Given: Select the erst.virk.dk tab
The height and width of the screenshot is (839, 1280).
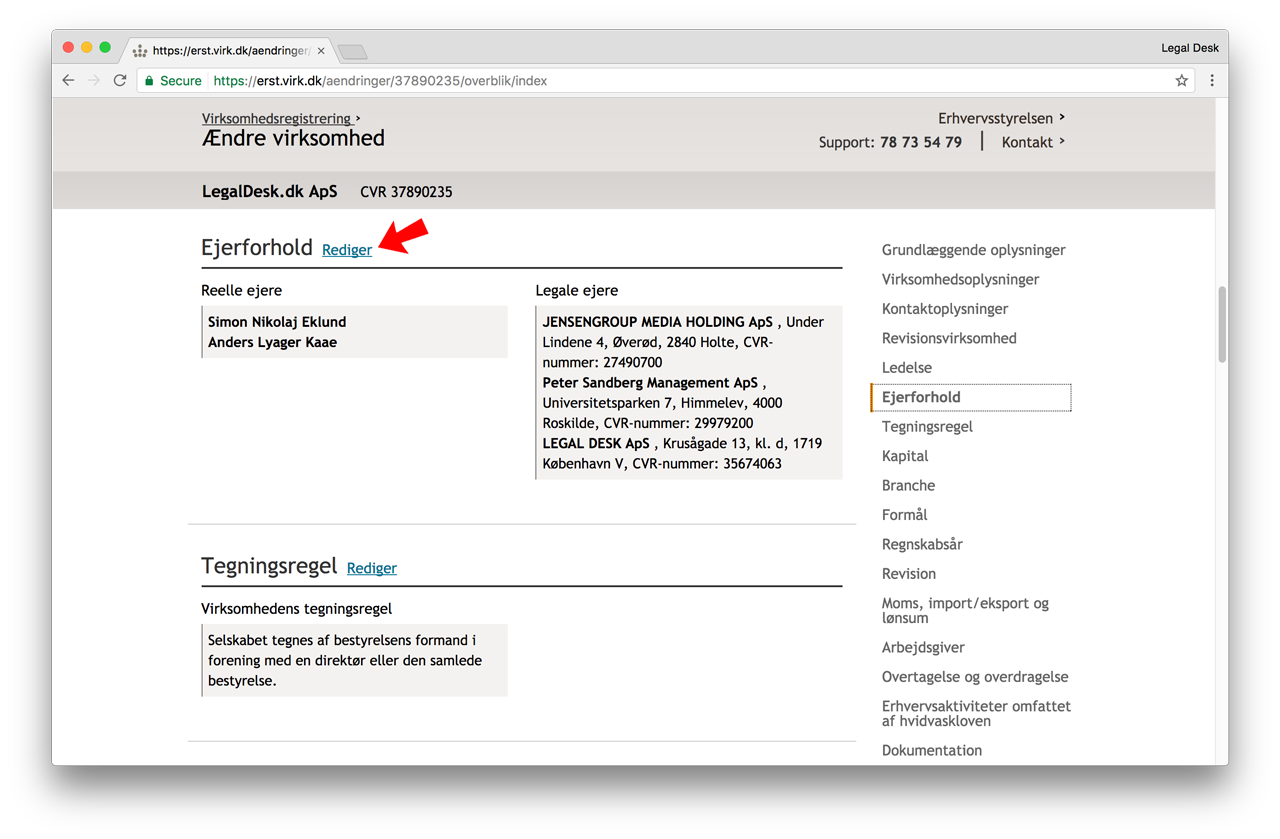Looking at the screenshot, I should 230,50.
